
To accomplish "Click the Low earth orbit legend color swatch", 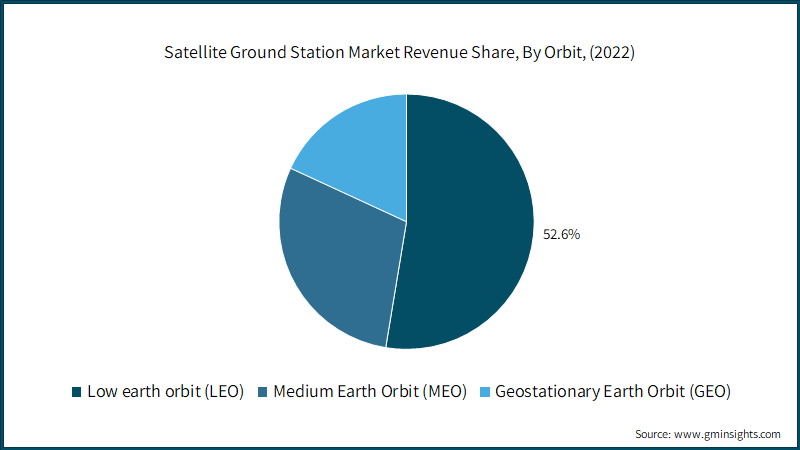I will (x=77, y=392).
